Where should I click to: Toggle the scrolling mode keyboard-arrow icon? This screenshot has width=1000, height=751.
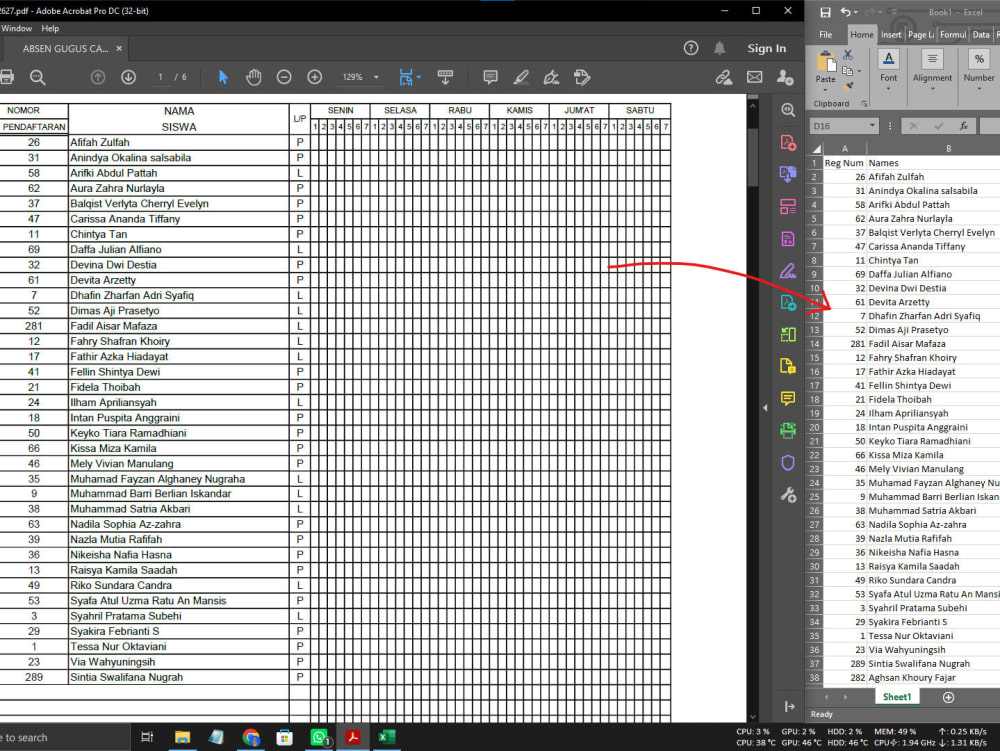pyautogui.click(x=445, y=77)
